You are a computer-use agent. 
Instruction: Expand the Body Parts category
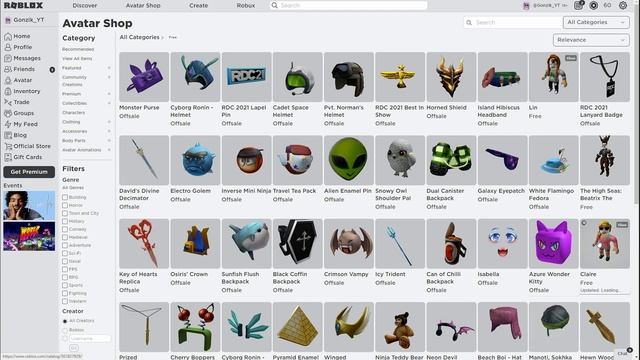coord(109,140)
